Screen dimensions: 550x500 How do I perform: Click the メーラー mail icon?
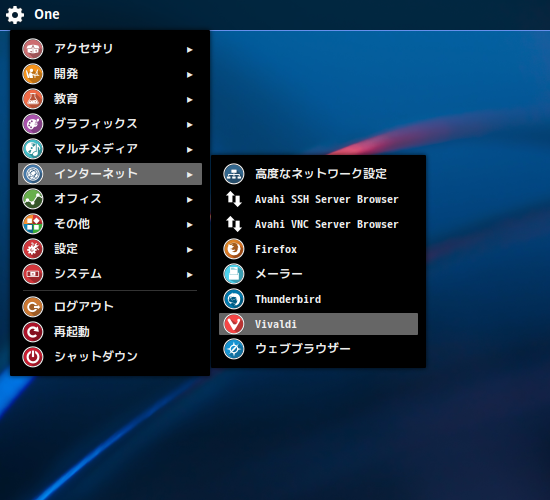coord(234,274)
